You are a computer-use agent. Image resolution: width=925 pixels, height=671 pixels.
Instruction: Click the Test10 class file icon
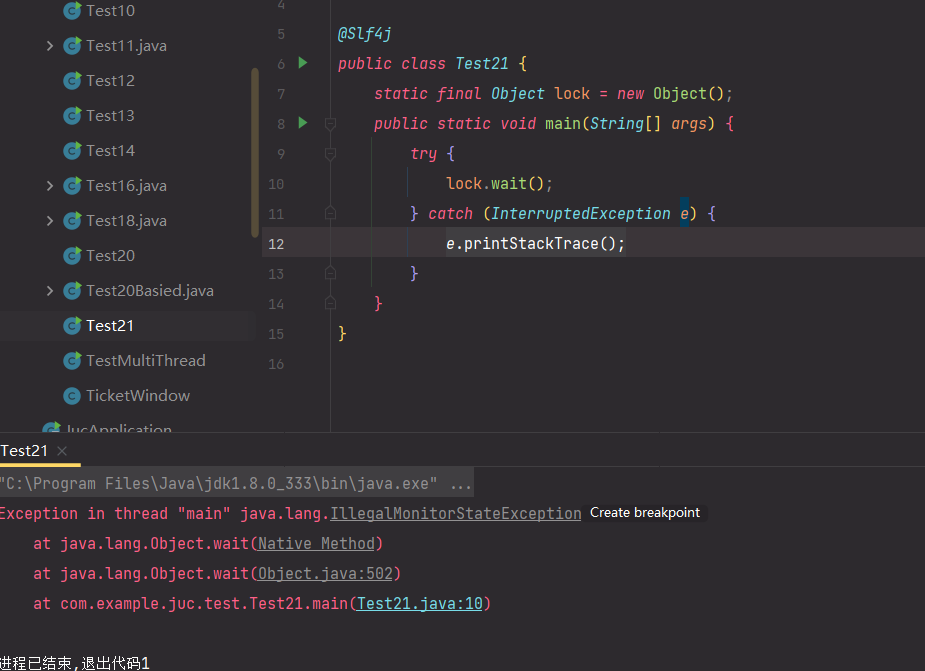(x=72, y=11)
